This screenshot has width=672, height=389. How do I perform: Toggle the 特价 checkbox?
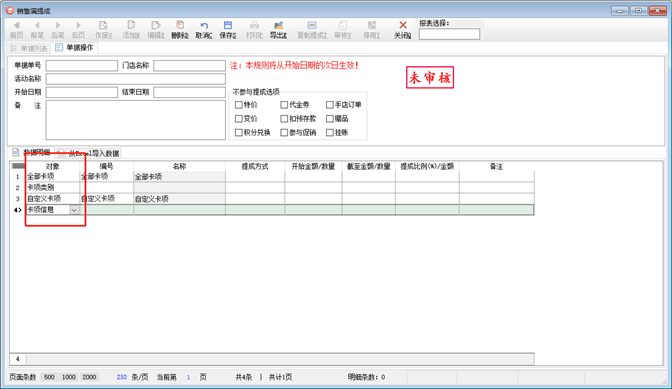tap(239, 105)
